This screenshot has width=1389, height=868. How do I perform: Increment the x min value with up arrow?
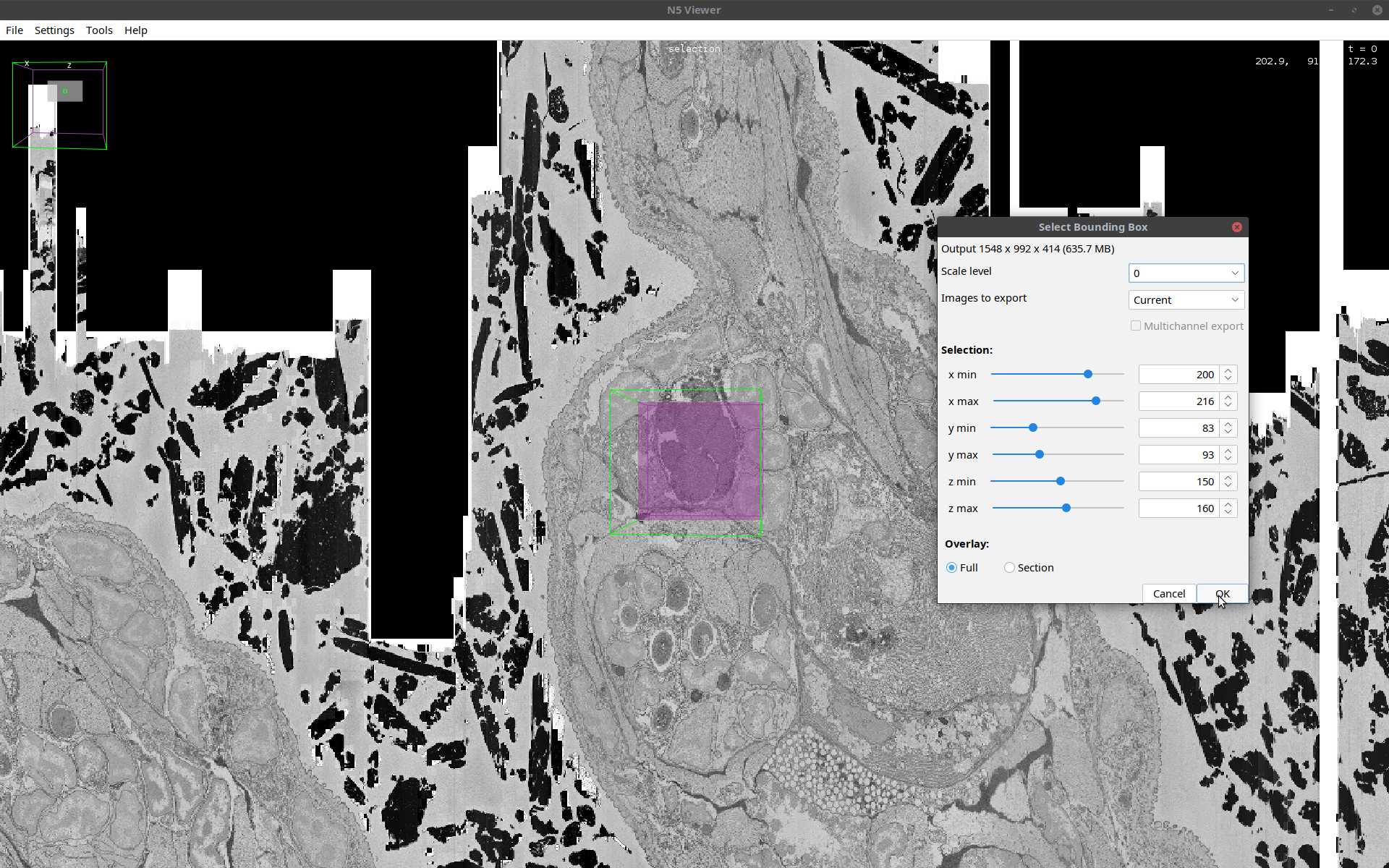click(x=1228, y=370)
